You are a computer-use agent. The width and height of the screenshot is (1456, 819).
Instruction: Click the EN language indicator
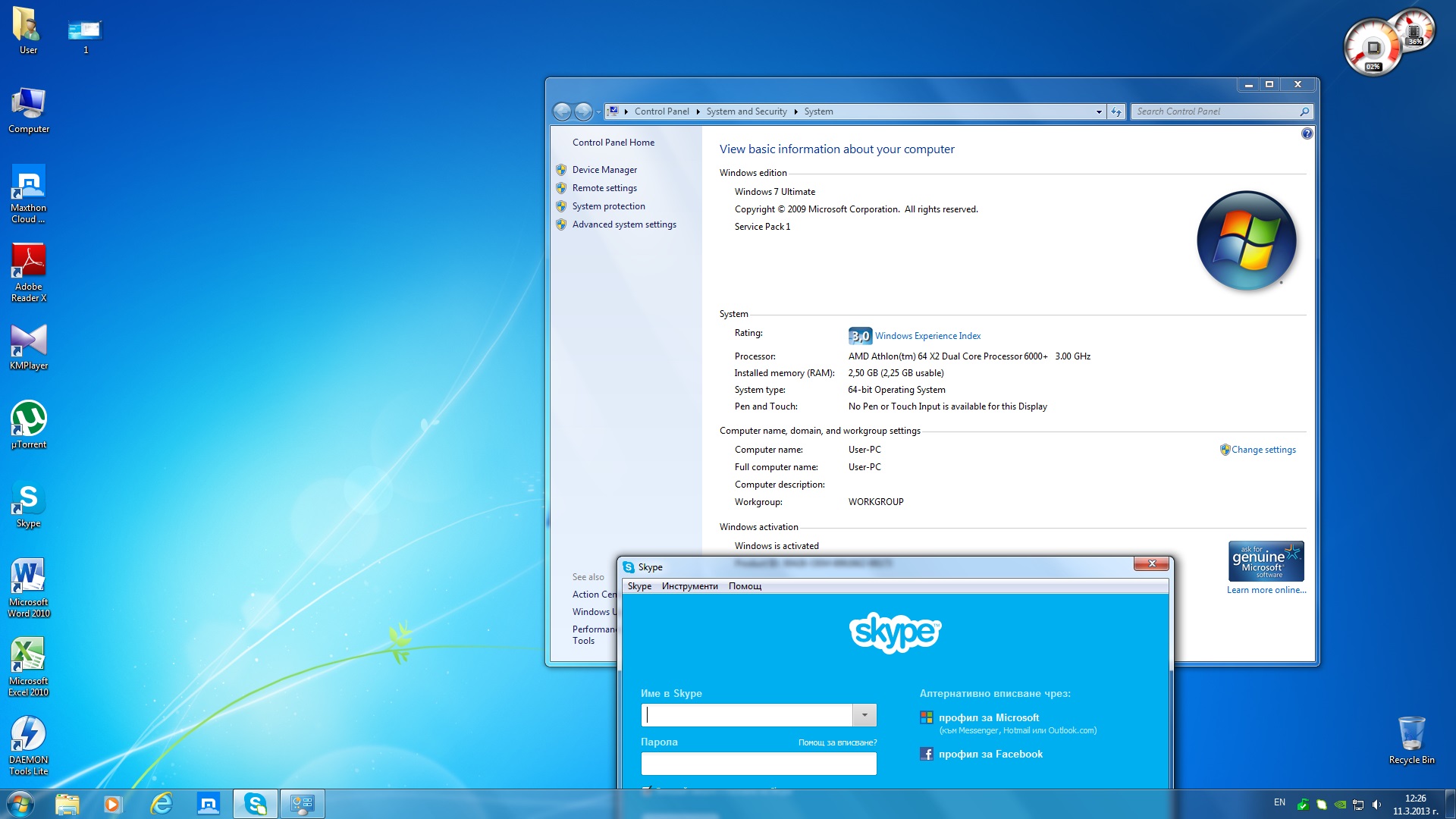pos(1279,802)
